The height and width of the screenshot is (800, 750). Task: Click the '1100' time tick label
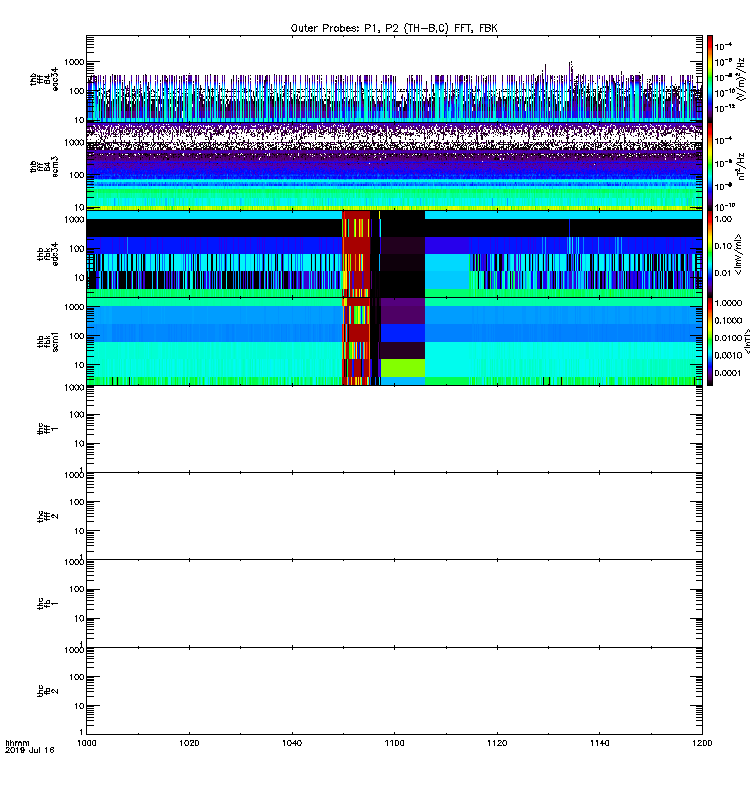(394, 743)
